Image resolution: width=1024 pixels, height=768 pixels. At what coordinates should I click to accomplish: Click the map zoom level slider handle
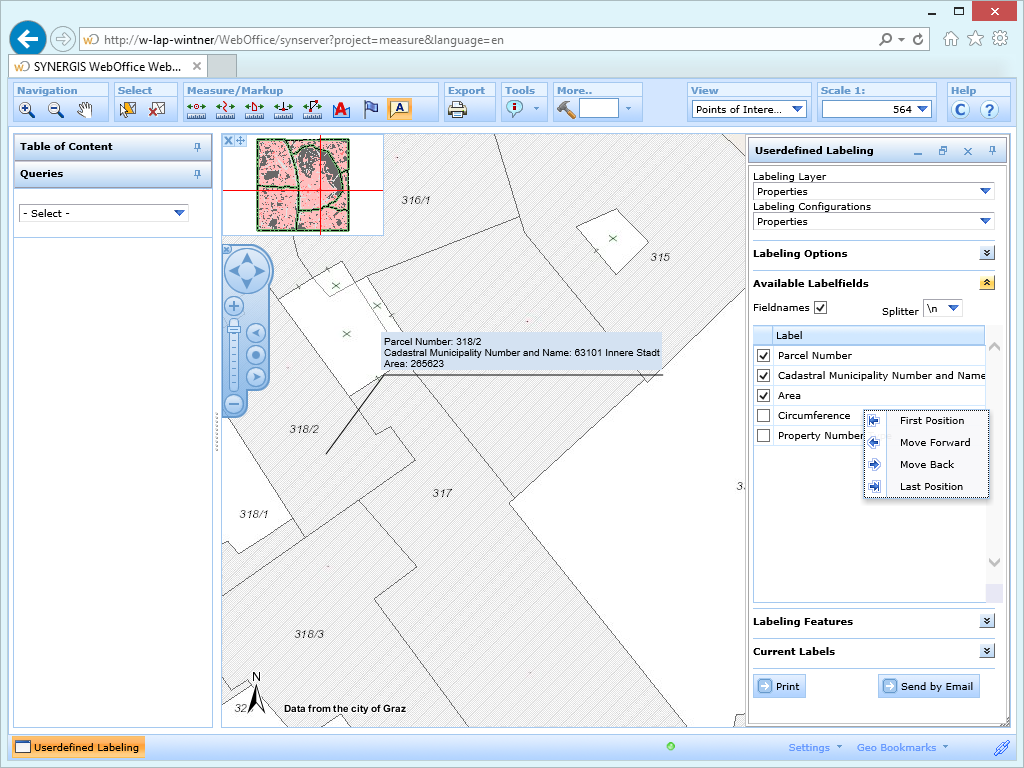point(234,327)
